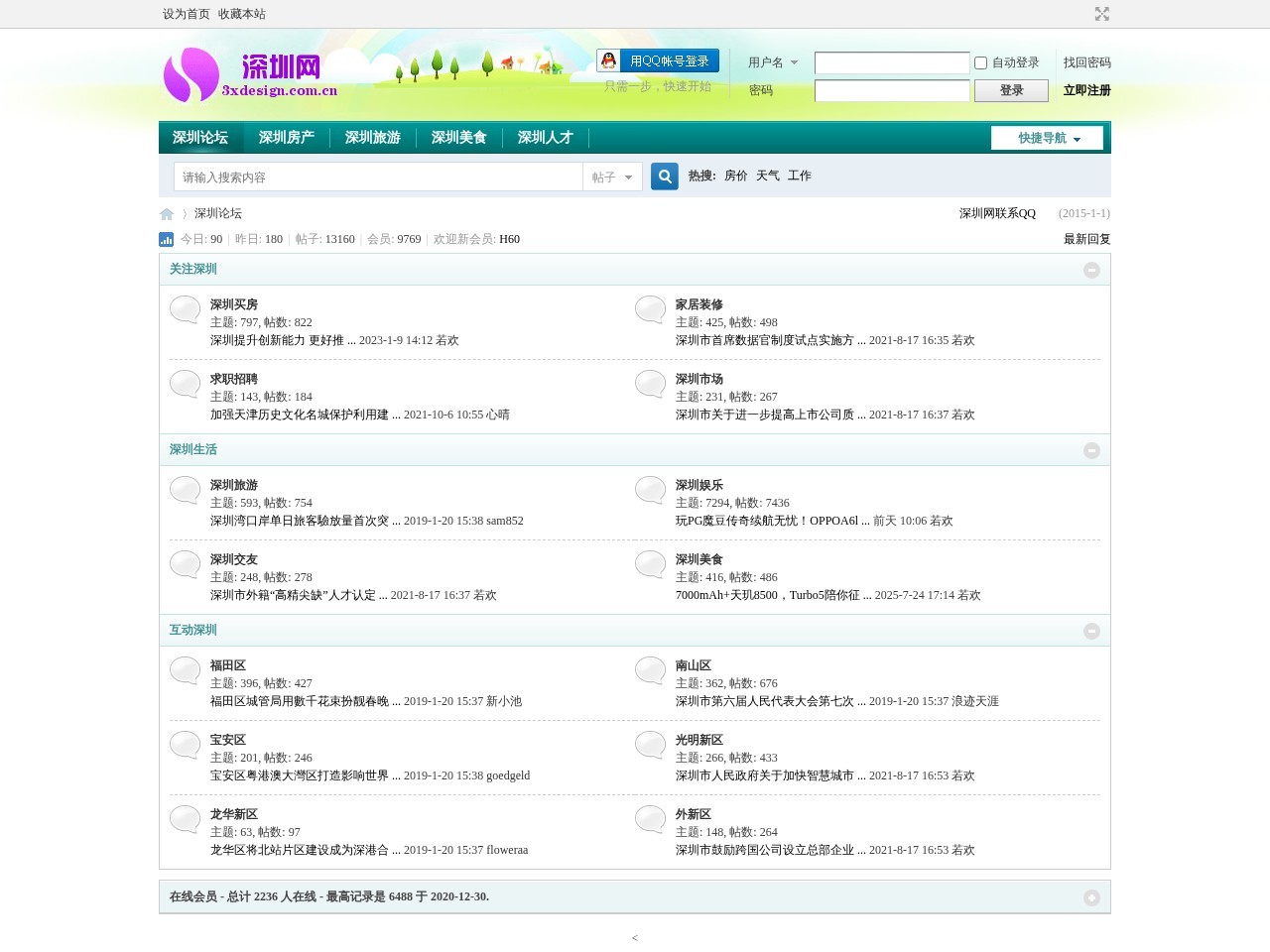1270x952 pixels.
Task: Open the 帖子 search type dropdown
Action: click(612, 177)
